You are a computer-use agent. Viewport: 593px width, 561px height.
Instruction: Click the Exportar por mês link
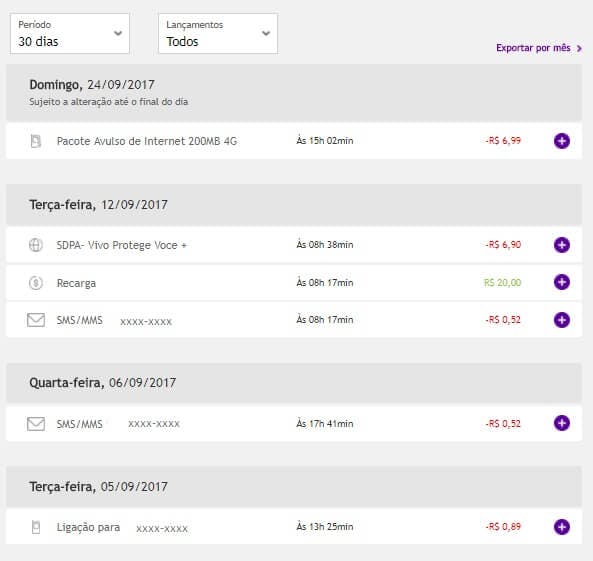(539, 48)
